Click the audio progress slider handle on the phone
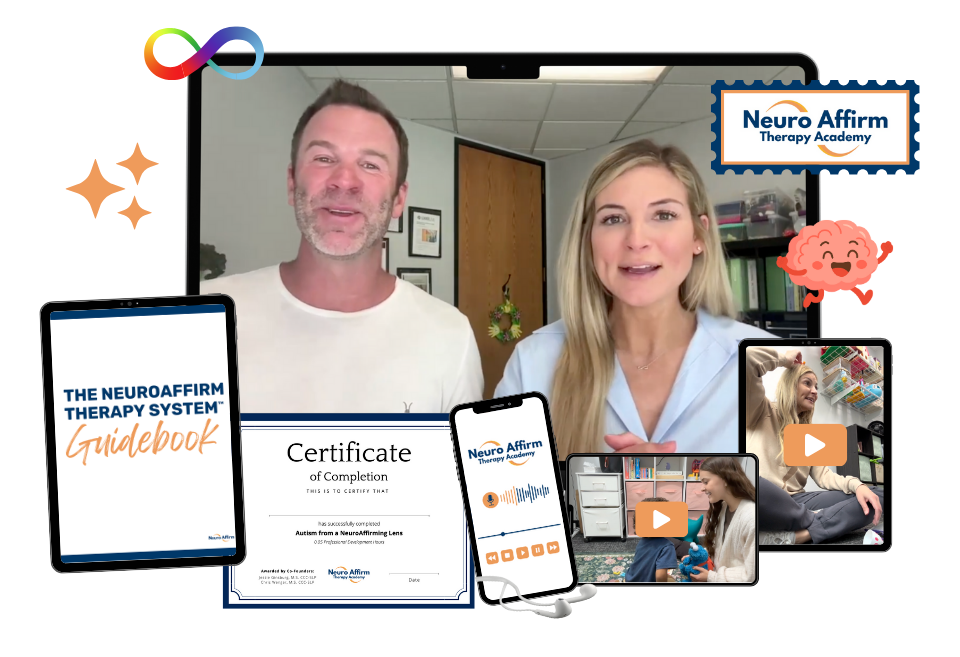The width and height of the screenshot is (960, 657). point(503,534)
